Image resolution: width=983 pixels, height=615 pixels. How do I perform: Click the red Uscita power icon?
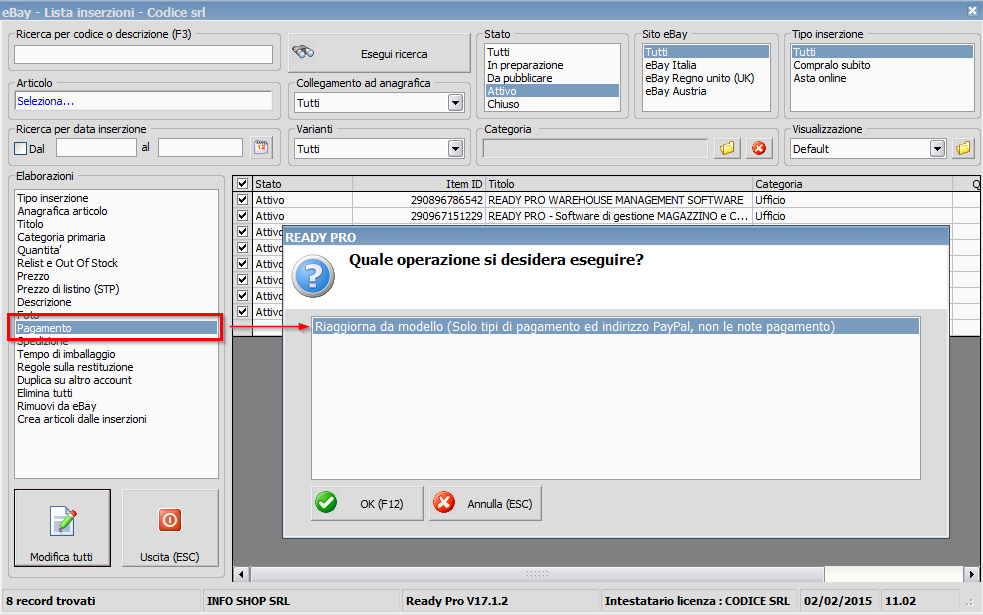coord(170,520)
